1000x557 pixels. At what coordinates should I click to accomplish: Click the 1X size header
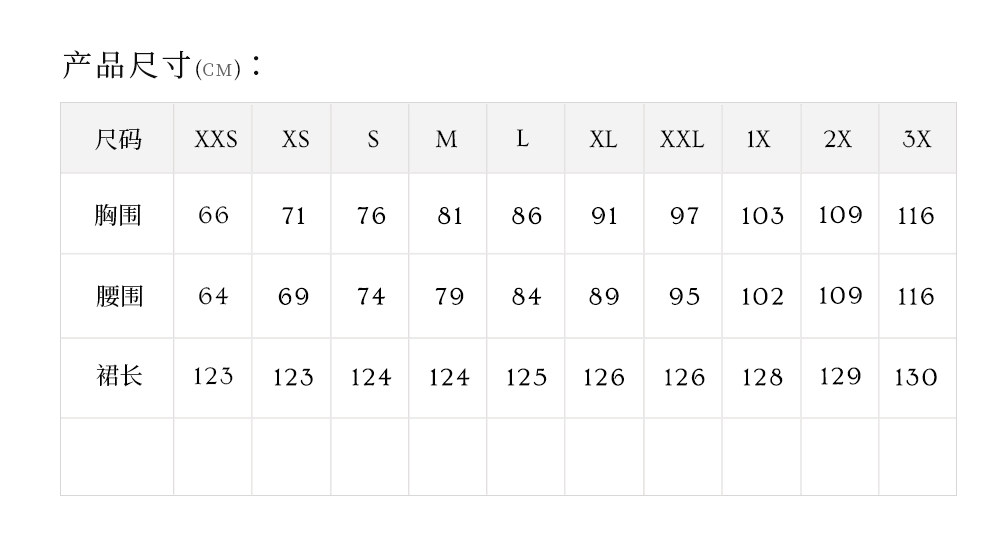(759, 139)
